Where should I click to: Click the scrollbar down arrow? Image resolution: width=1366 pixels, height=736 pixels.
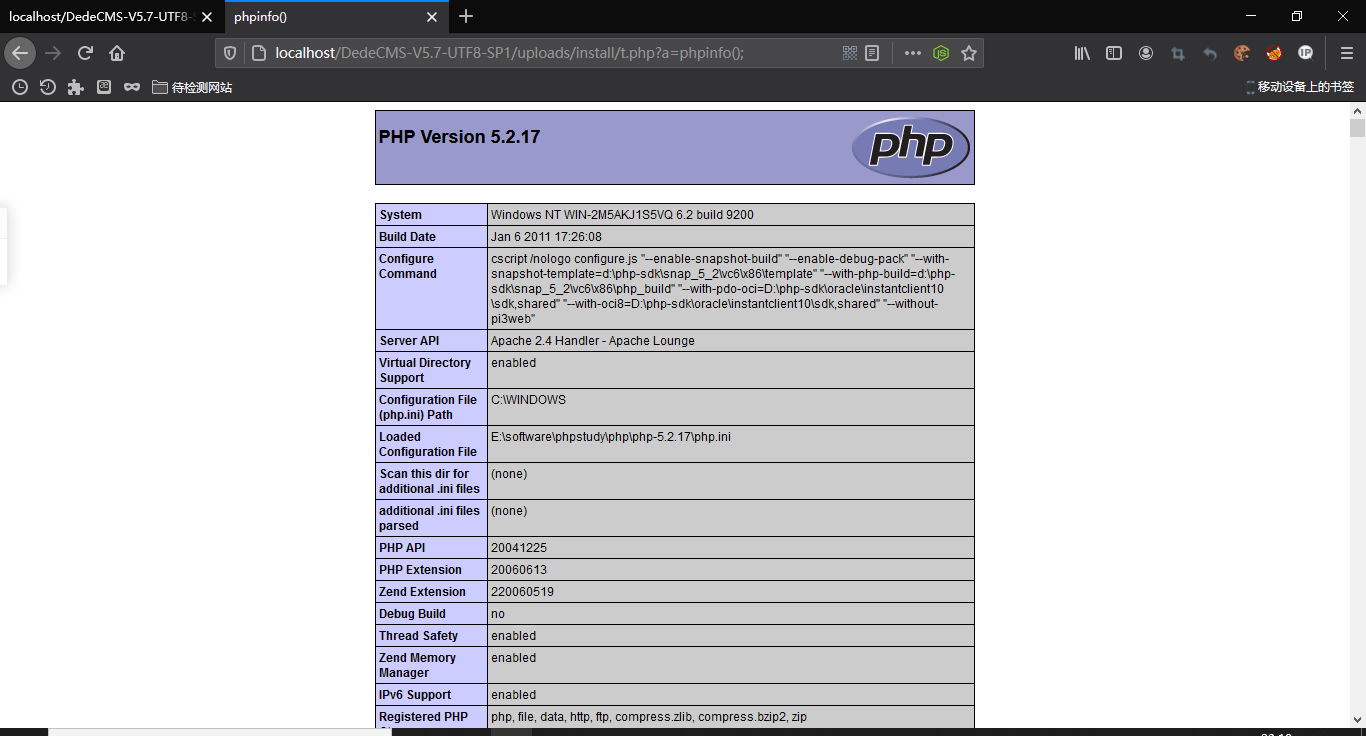coord(1357,719)
